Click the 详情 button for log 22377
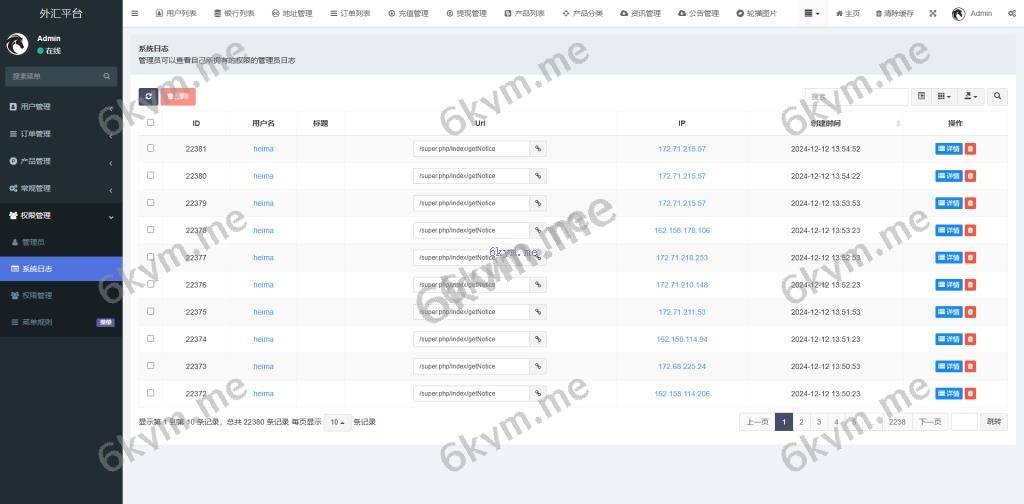Screen dimensions: 1024x504 pos(948,257)
